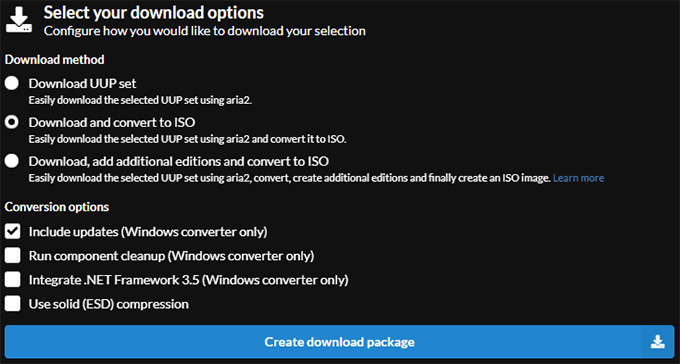Click the Include updates label text
This screenshot has width=680, height=364.
click(148, 232)
